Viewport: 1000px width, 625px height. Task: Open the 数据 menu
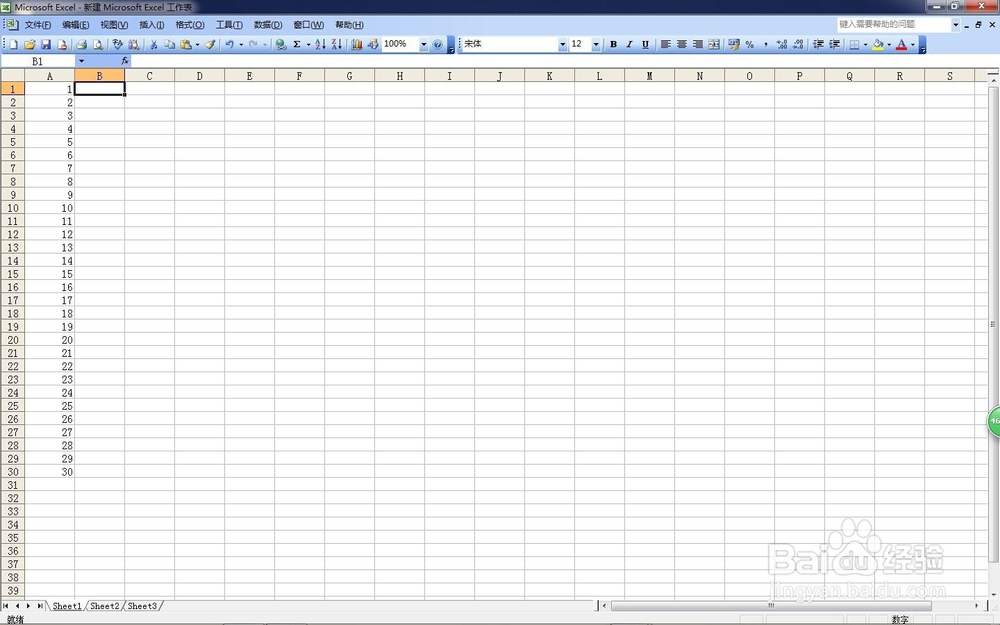pyautogui.click(x=266, y=25)
